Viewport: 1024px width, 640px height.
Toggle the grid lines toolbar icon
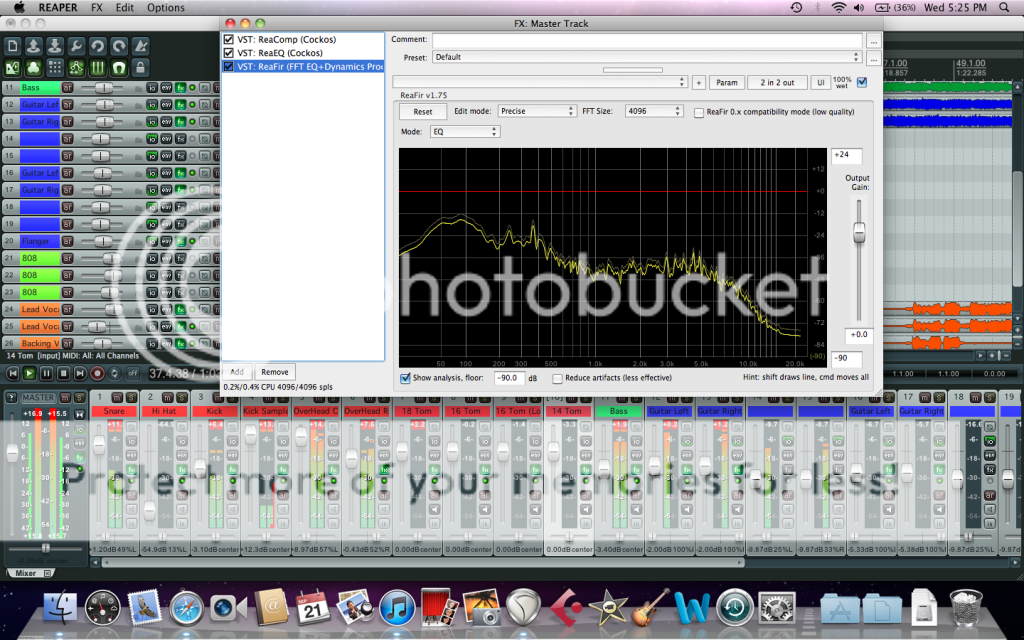pyautogui.click(x=97, y=67)
